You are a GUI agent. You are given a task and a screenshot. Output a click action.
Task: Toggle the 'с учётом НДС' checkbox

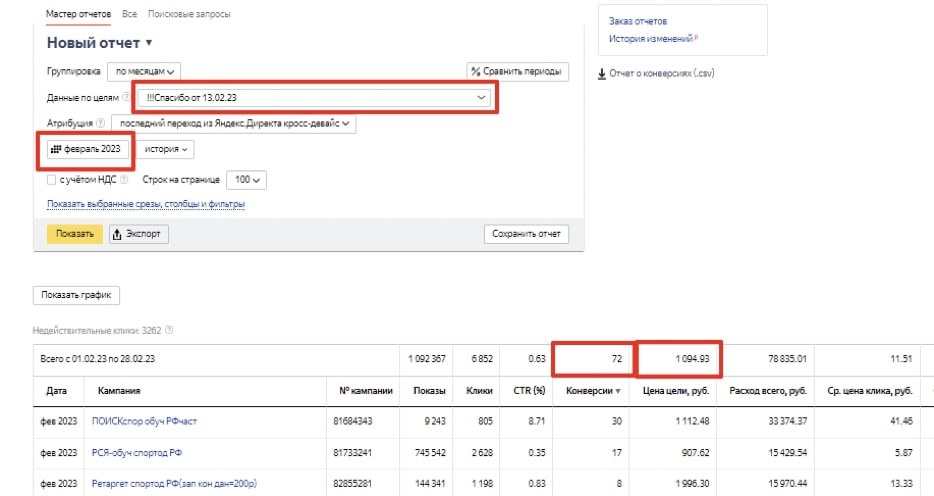click(x=52, y=180)
